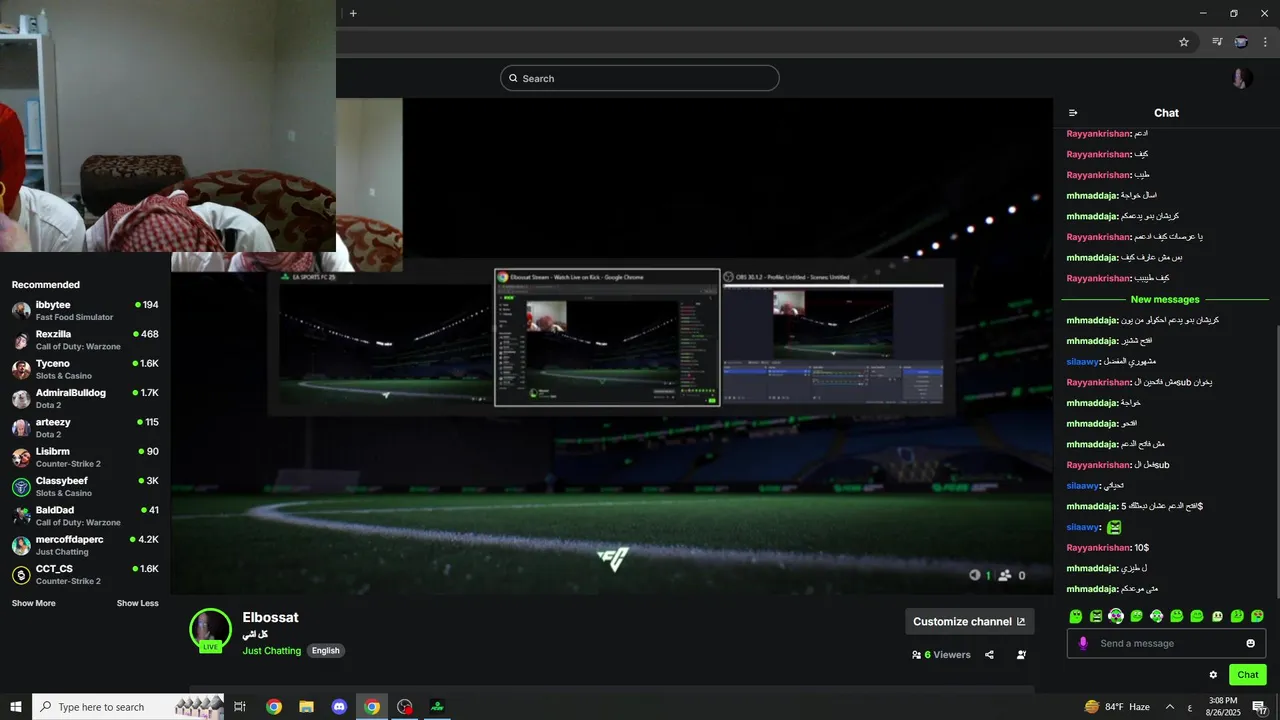The width and height of the screenshot is (1280, 720).
Task: Open the chat collapse icon beside Chat header
Action: tap(1073, 113)
